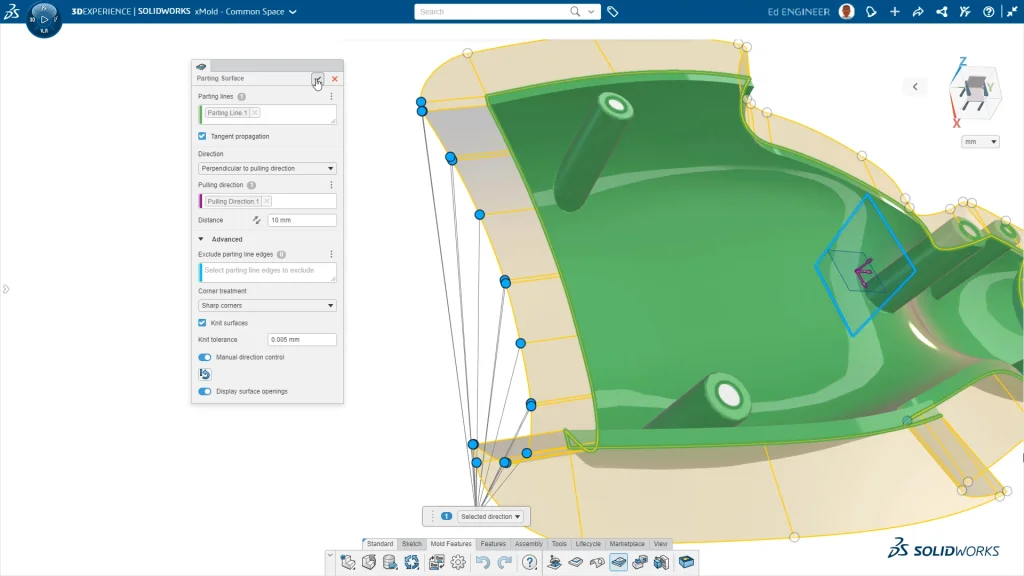
Task: Open the Corner treatment dropdown
Action: pyautogui.click(x=267, y=306)
